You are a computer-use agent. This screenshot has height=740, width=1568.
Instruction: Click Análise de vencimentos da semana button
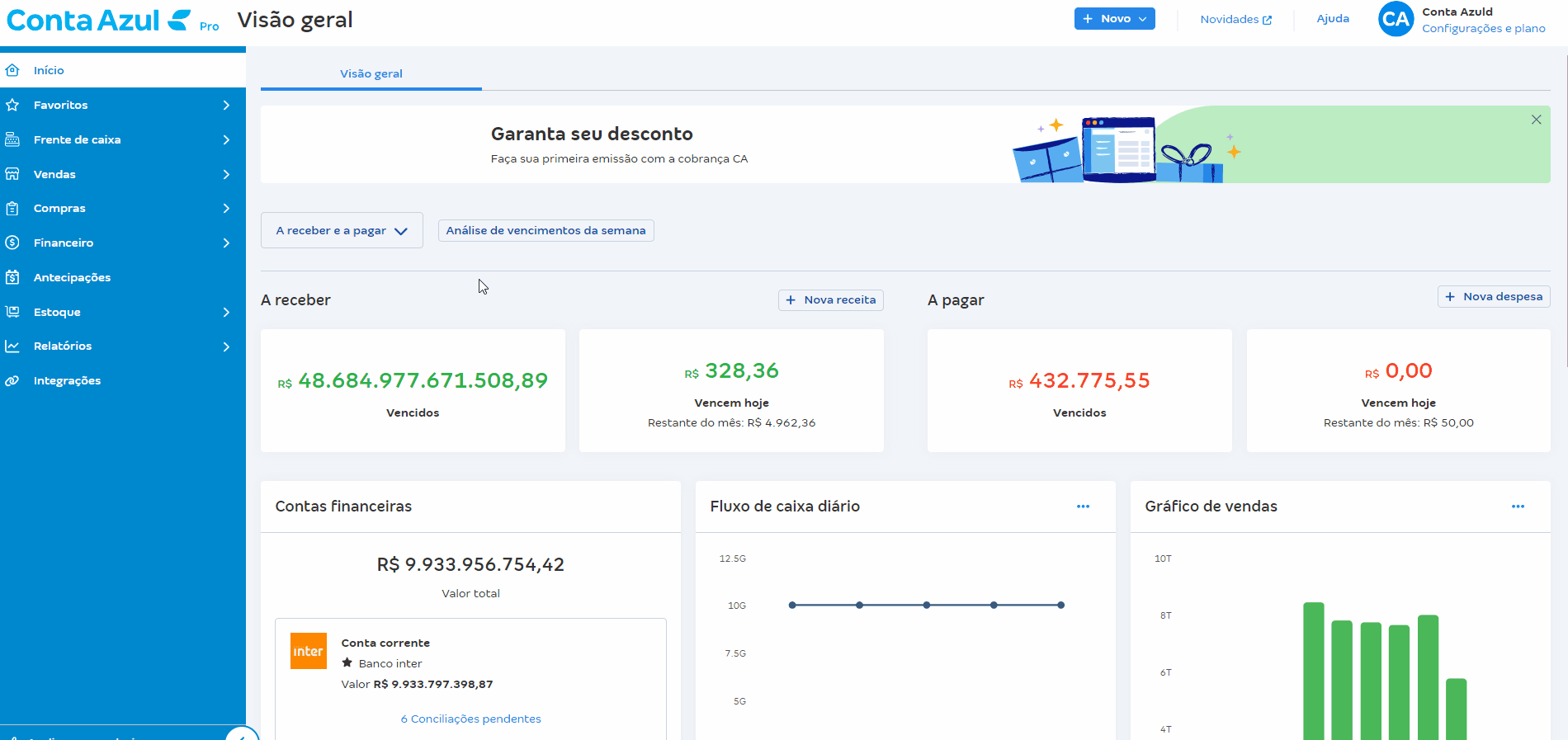point(546,230)
